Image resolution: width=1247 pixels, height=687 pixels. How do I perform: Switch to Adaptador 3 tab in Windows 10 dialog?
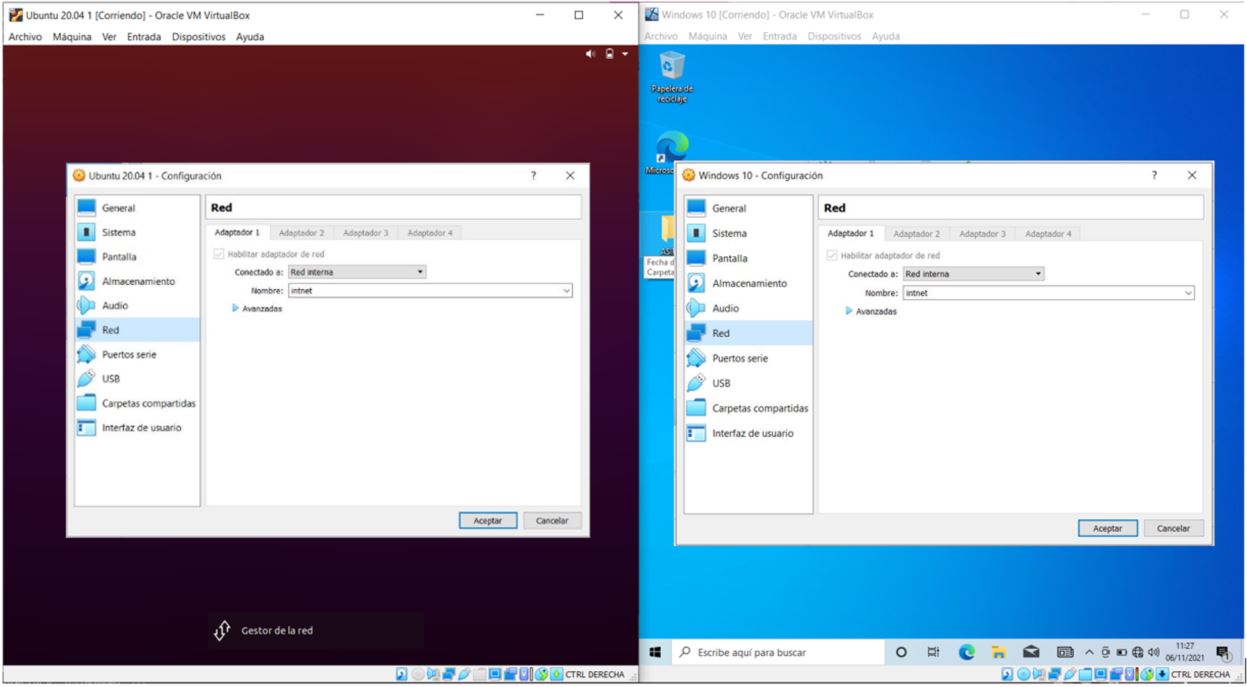click(x=982, y=234)
